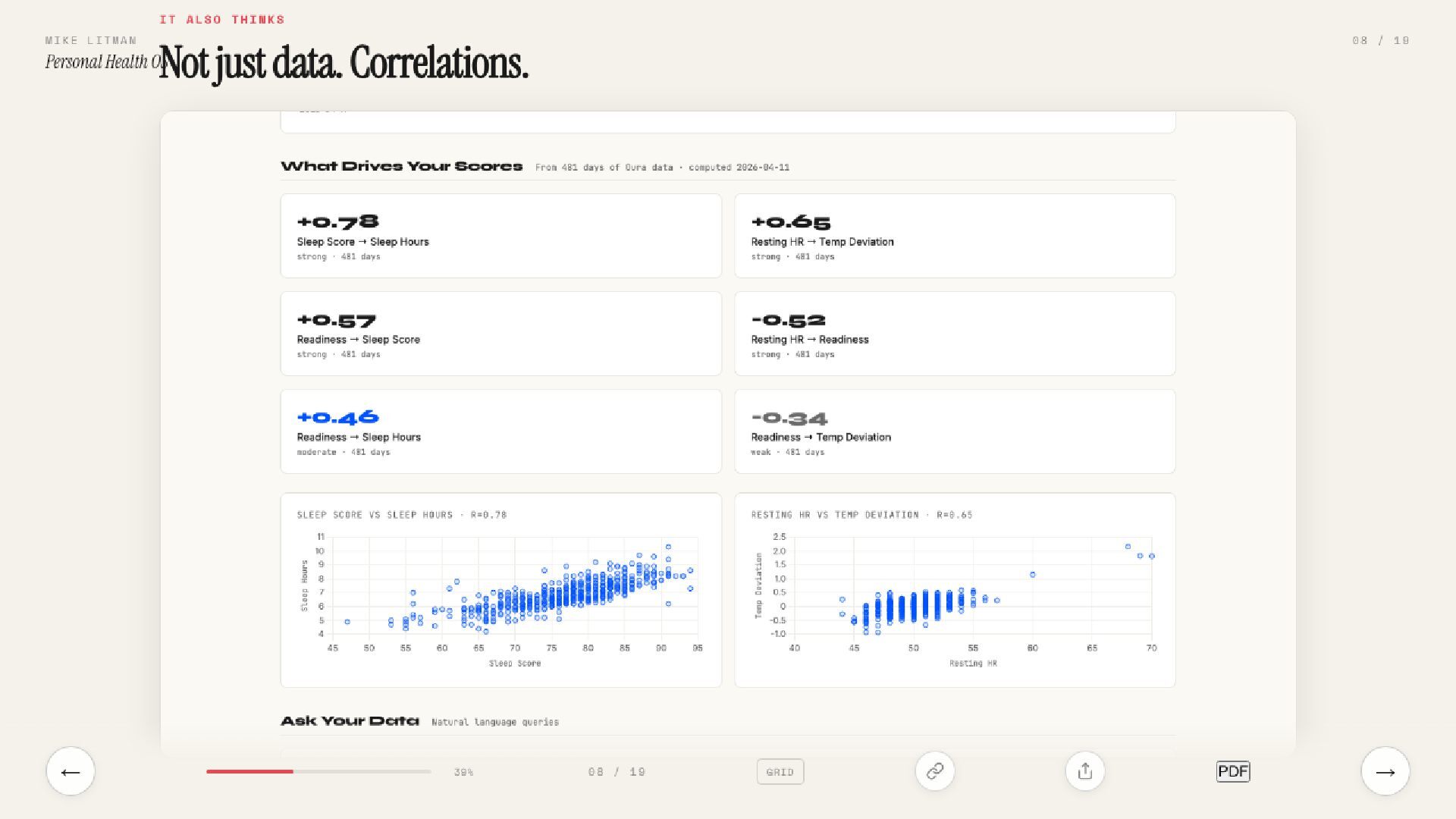Click the bottom 08 / 19 slide counter
1456x819 pixels.
coord(617,772)
